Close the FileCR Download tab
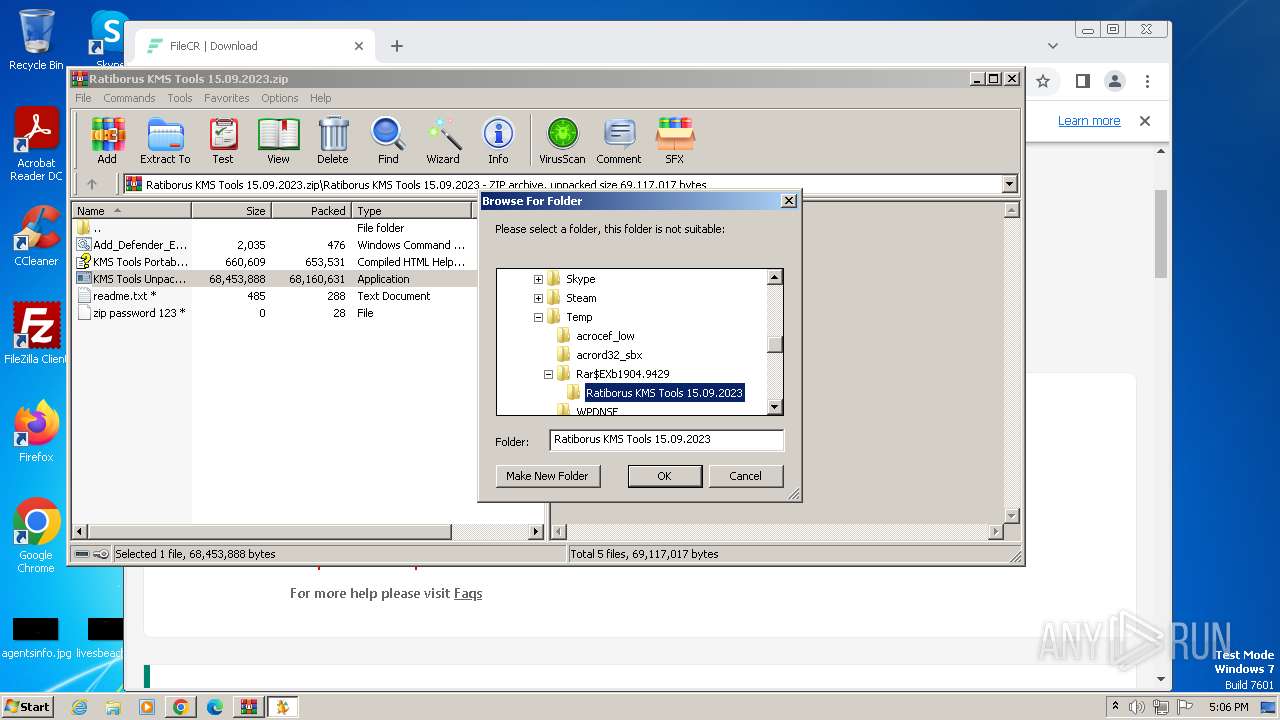The height and width of the screenshot is (720, 1280). [x=359, y=46]
